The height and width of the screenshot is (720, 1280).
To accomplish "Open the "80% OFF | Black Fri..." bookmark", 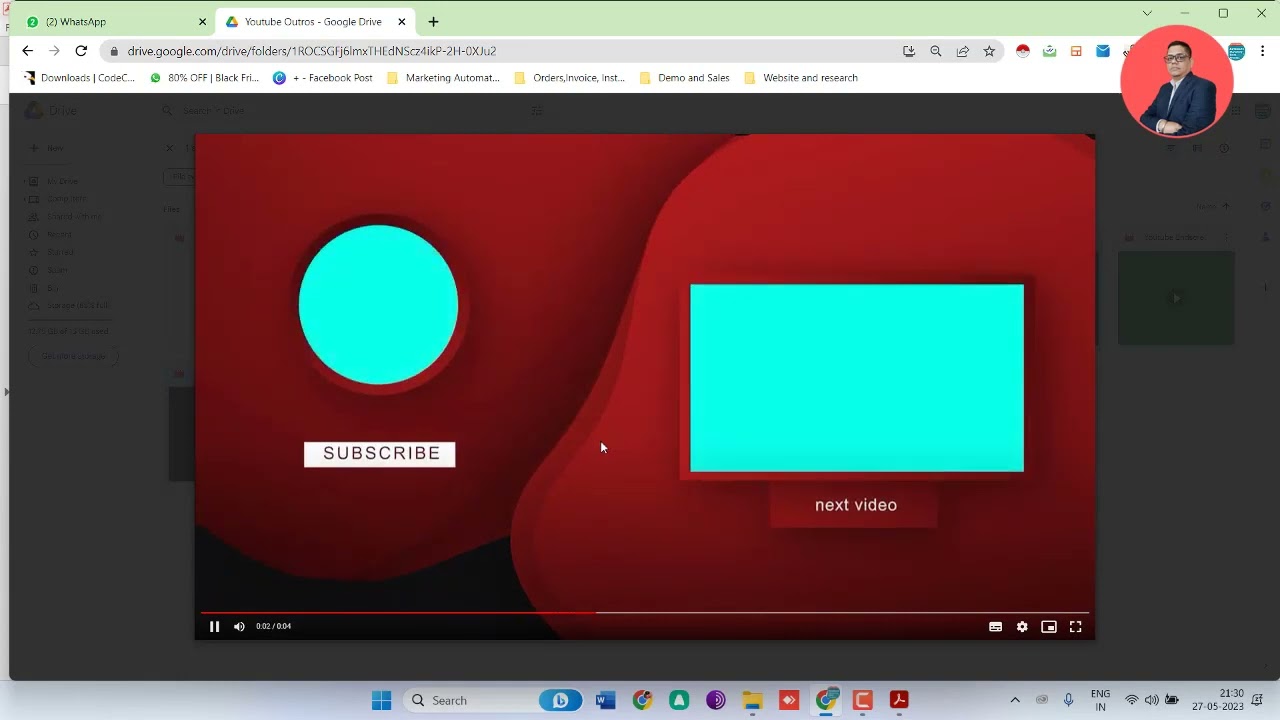I will 204,77.
